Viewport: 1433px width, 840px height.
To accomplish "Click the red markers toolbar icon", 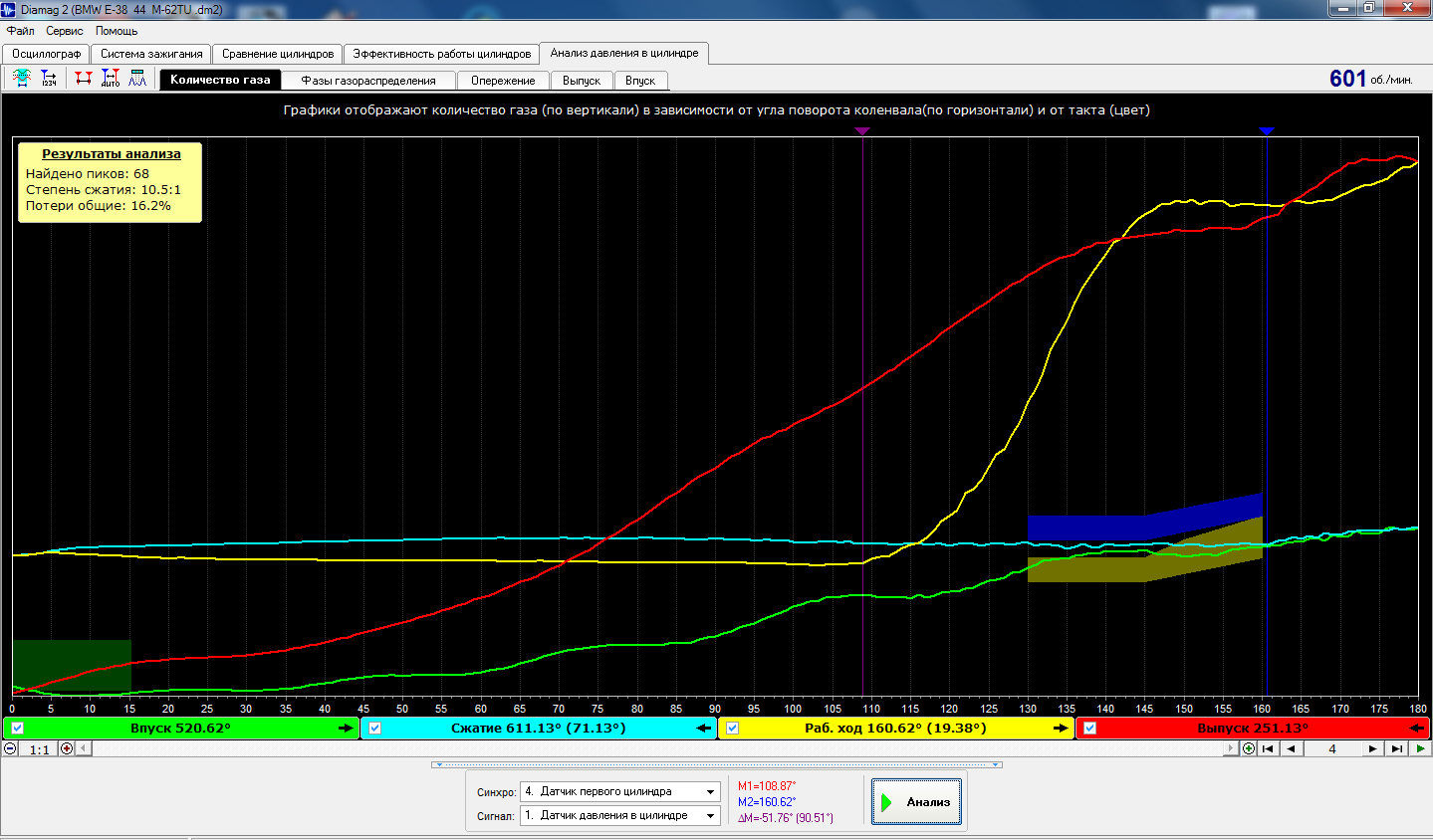I will pyautogui.click(x=84, y=78).
